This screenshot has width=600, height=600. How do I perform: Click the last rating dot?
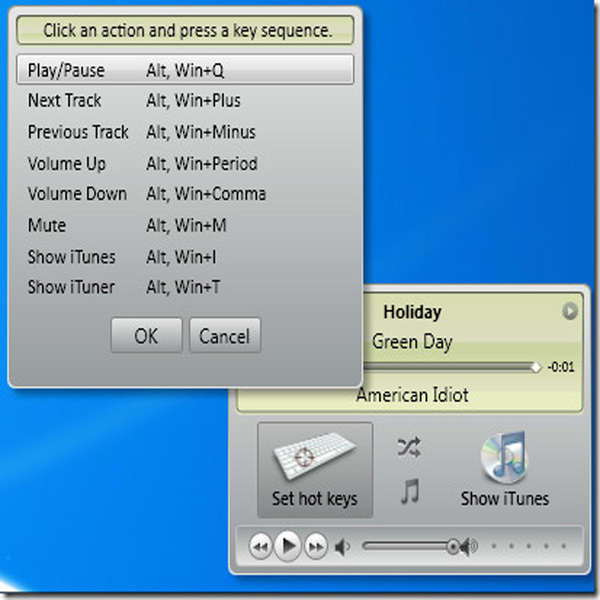point(564,546)
